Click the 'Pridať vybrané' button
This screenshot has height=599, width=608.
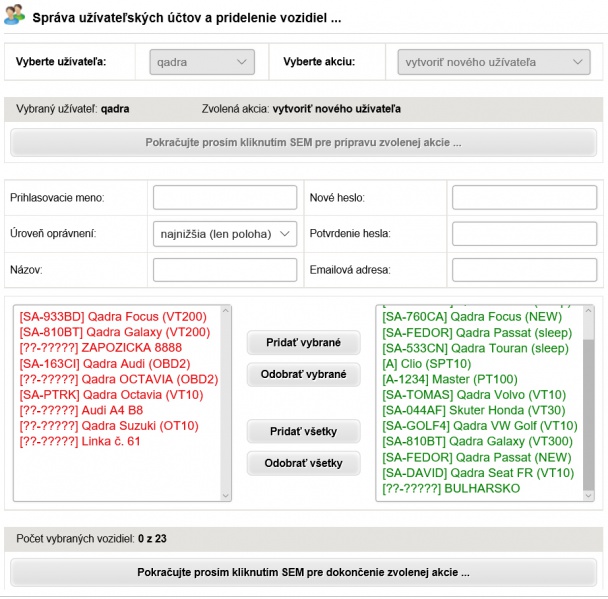pos(304,342)
